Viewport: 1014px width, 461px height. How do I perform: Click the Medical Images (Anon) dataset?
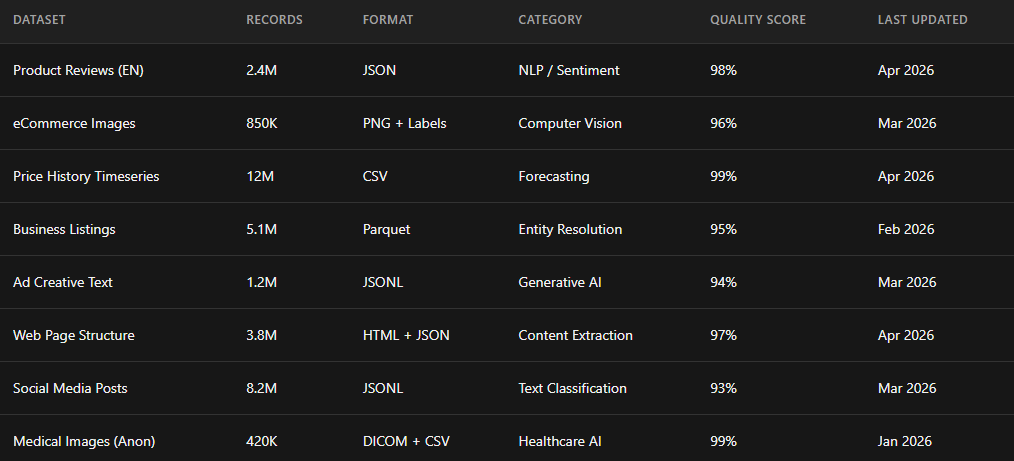84,441
